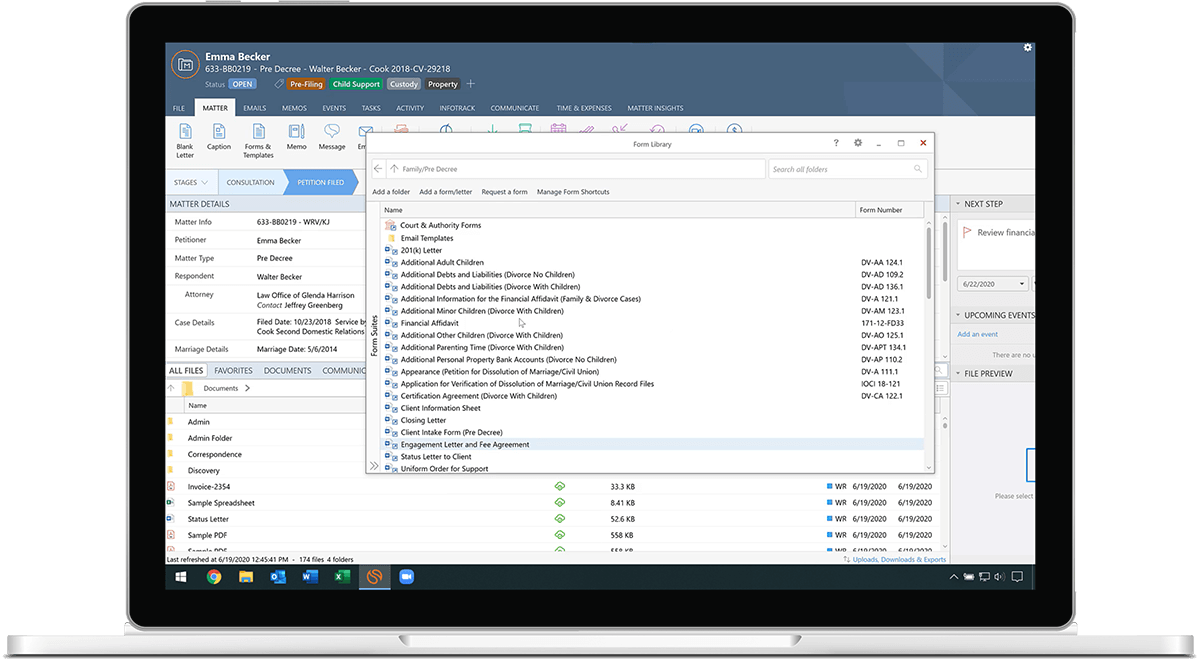
Task: Open the Caption creation tool
Action: point(218,140)
